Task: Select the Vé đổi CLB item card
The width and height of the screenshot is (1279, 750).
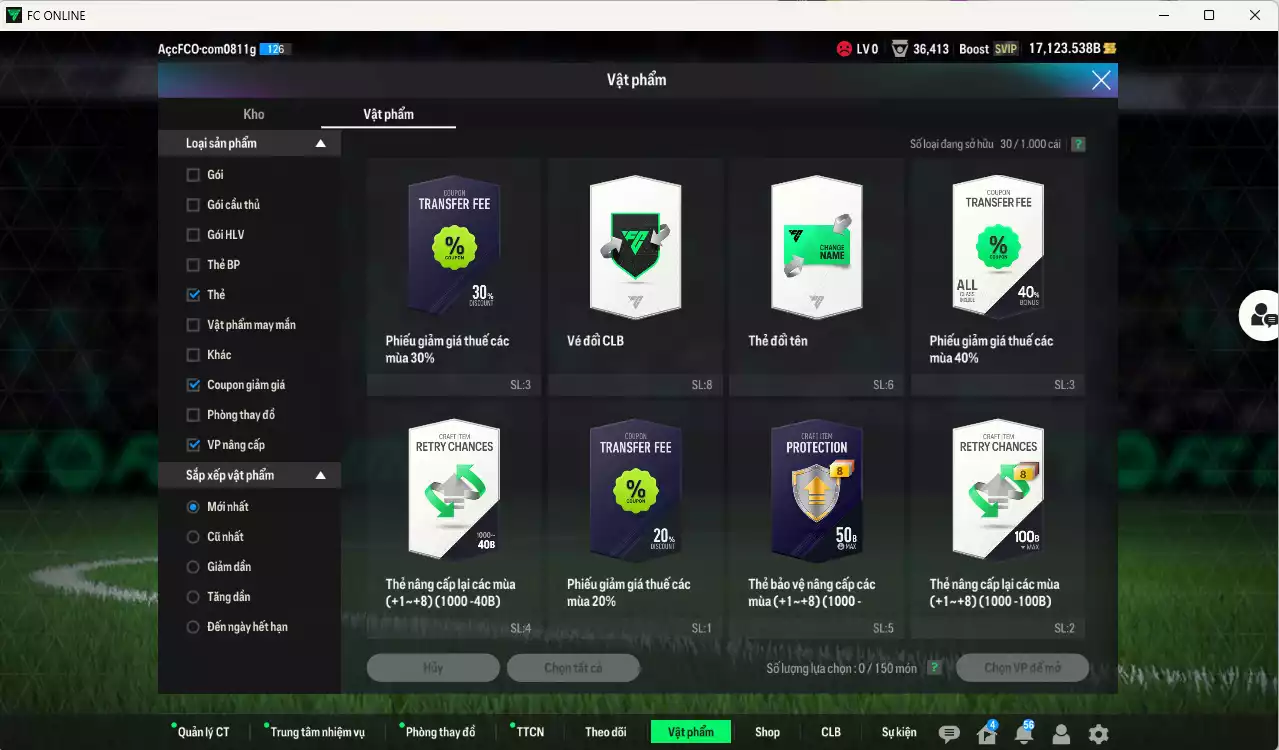Action: point(635,270)
